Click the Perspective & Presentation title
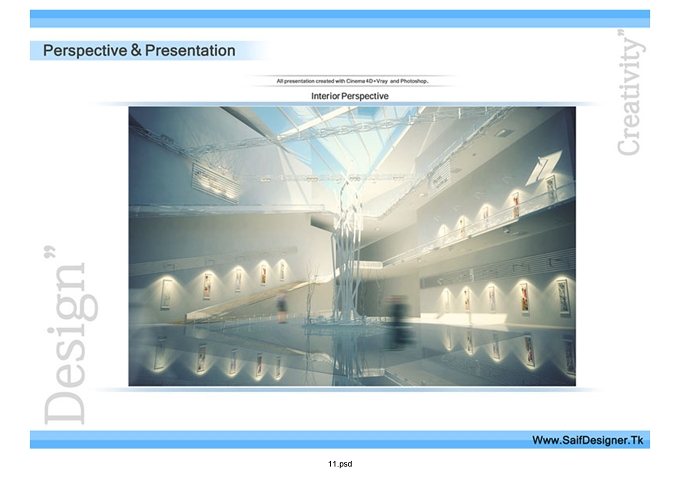The image size is (680, 481). click(x=139, y=50)
